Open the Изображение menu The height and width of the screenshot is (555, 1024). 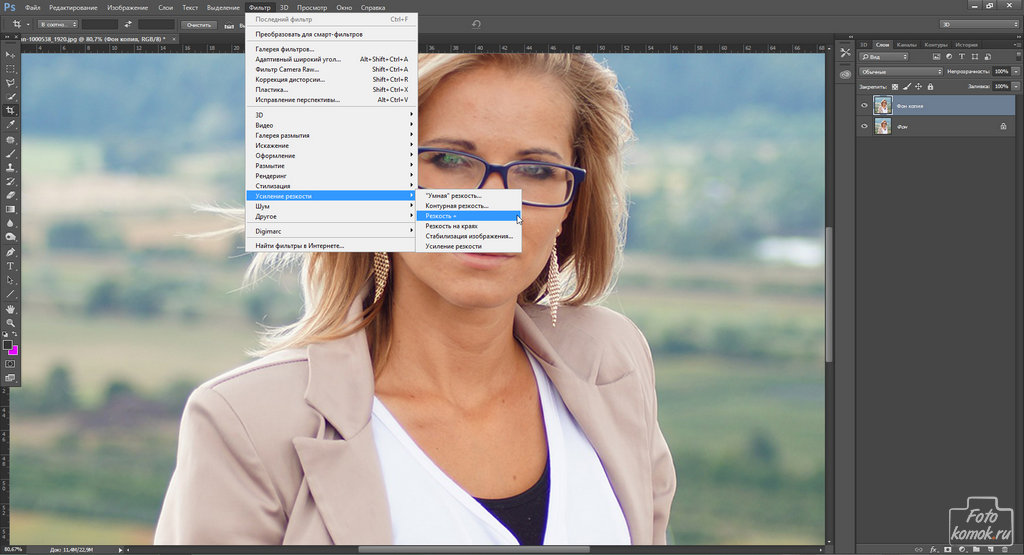127,8
